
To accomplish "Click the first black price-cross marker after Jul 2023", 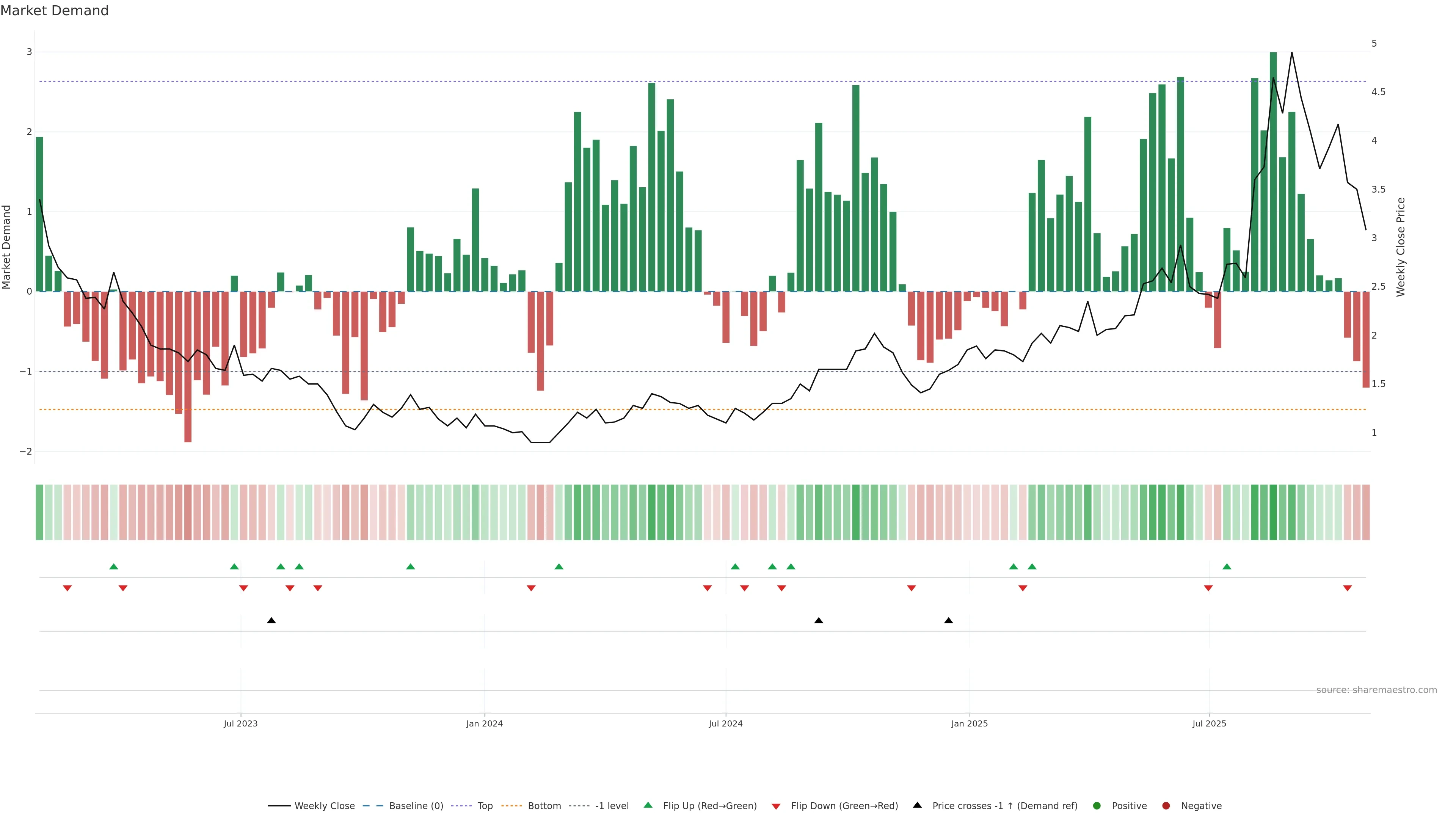I will coord(271,620).
